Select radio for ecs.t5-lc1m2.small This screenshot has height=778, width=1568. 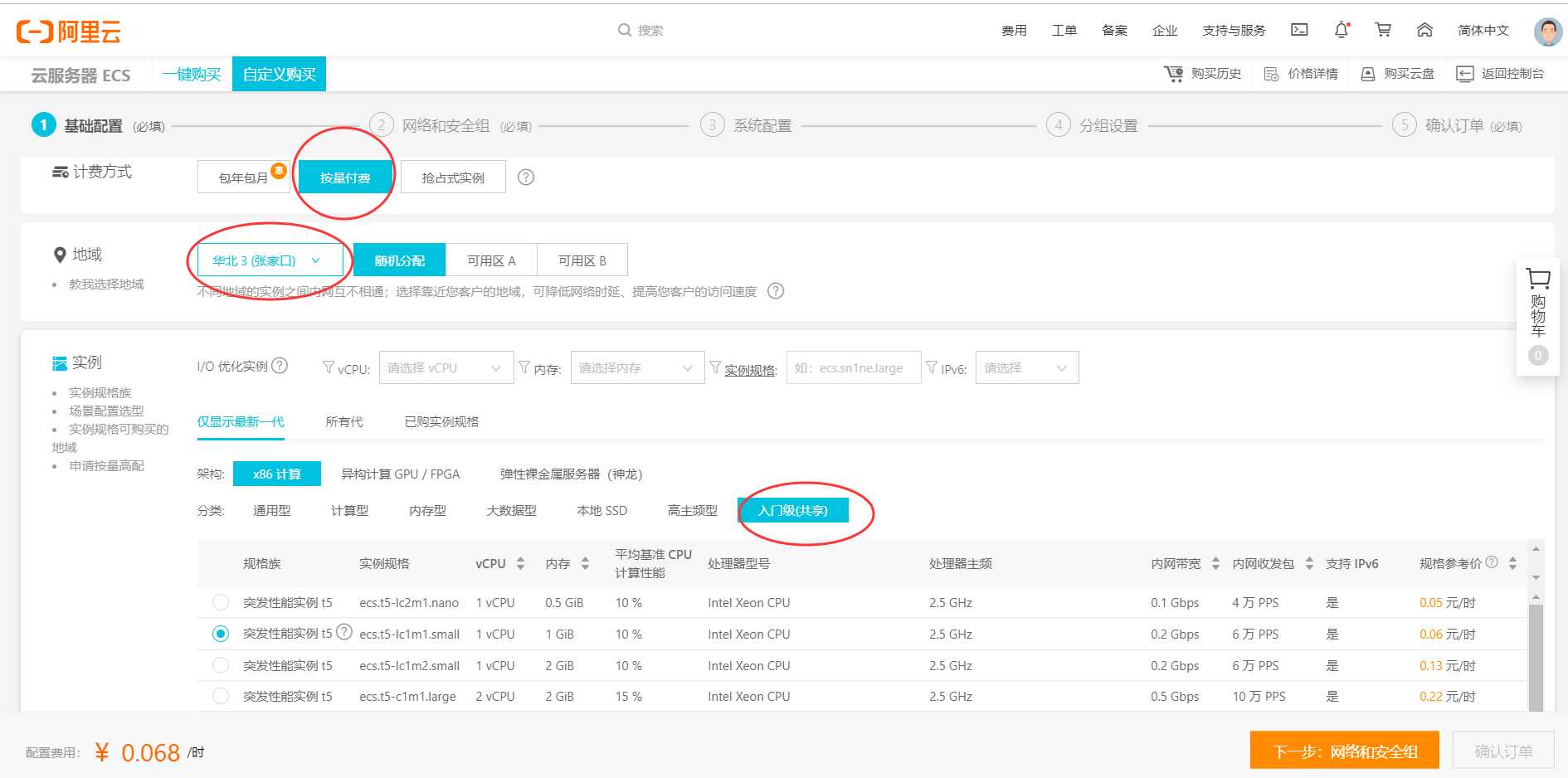pyautogui.click(x=221, y=665)
